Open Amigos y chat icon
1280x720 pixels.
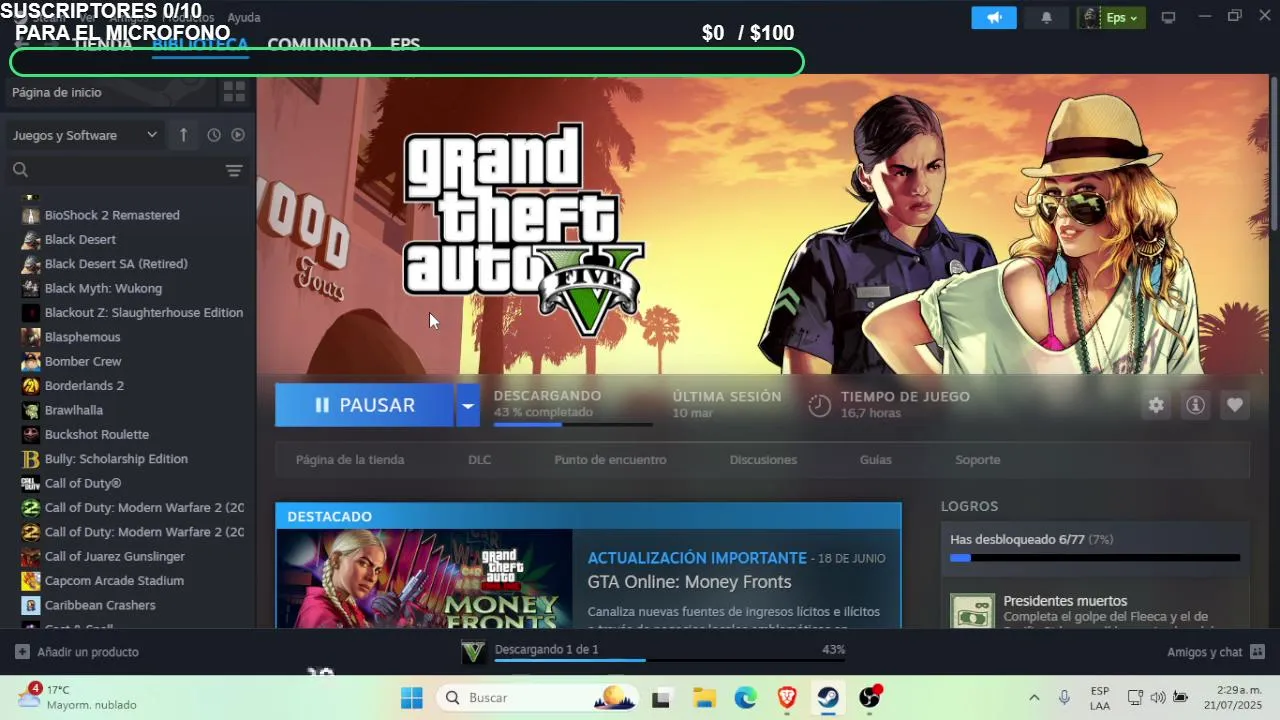(1257, 652)
